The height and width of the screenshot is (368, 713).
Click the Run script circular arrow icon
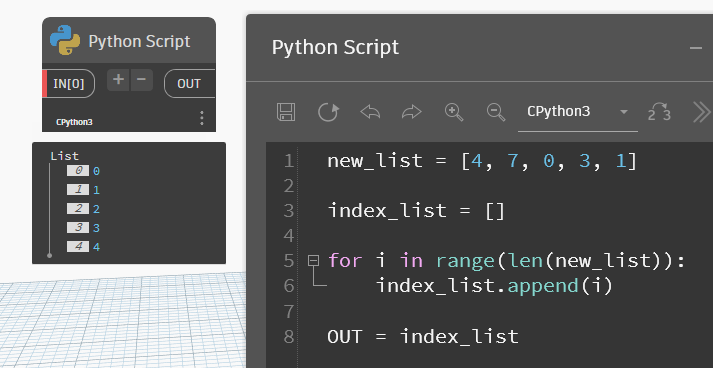(328, 111)
